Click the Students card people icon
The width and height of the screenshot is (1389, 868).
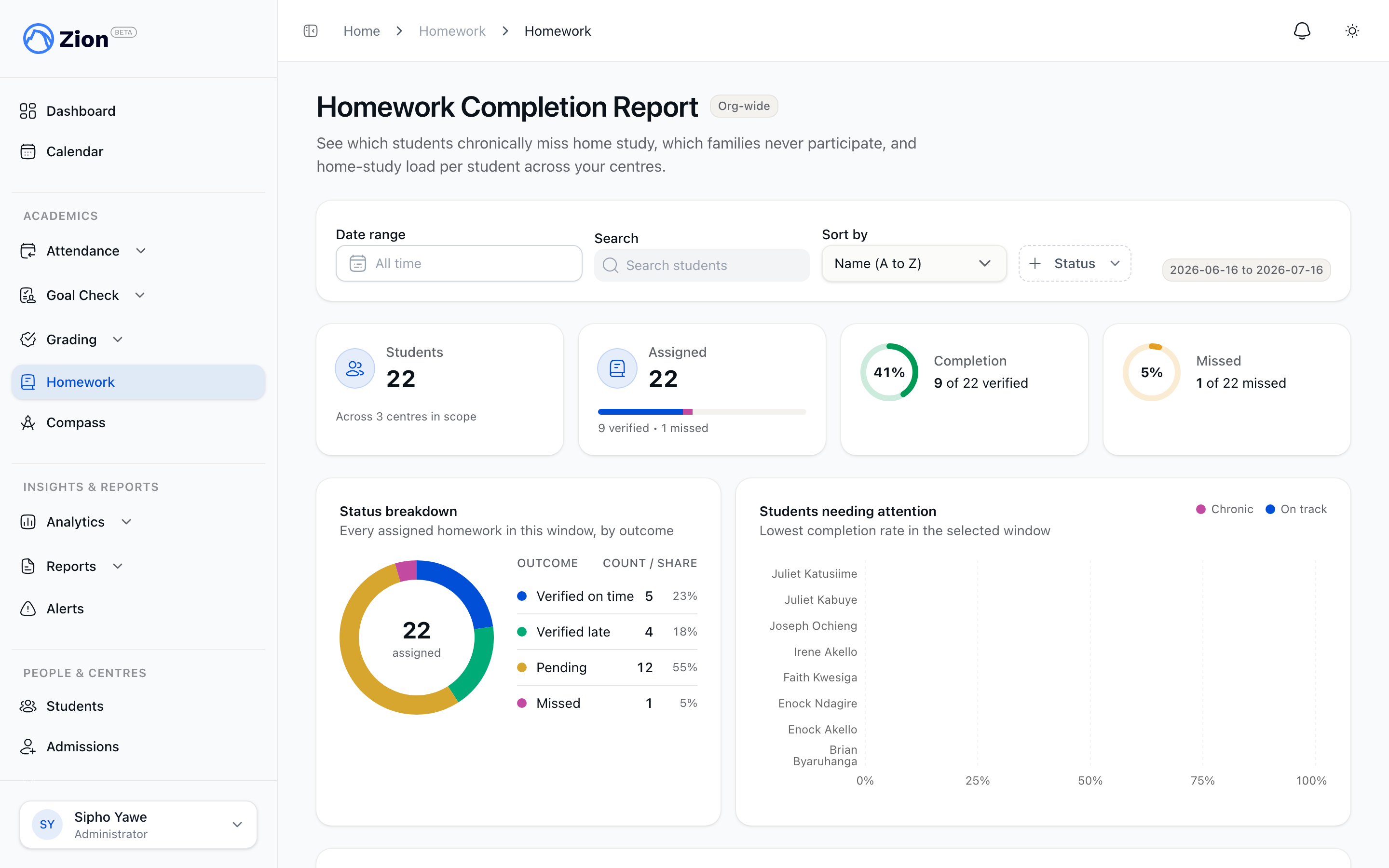click(354, 368)
